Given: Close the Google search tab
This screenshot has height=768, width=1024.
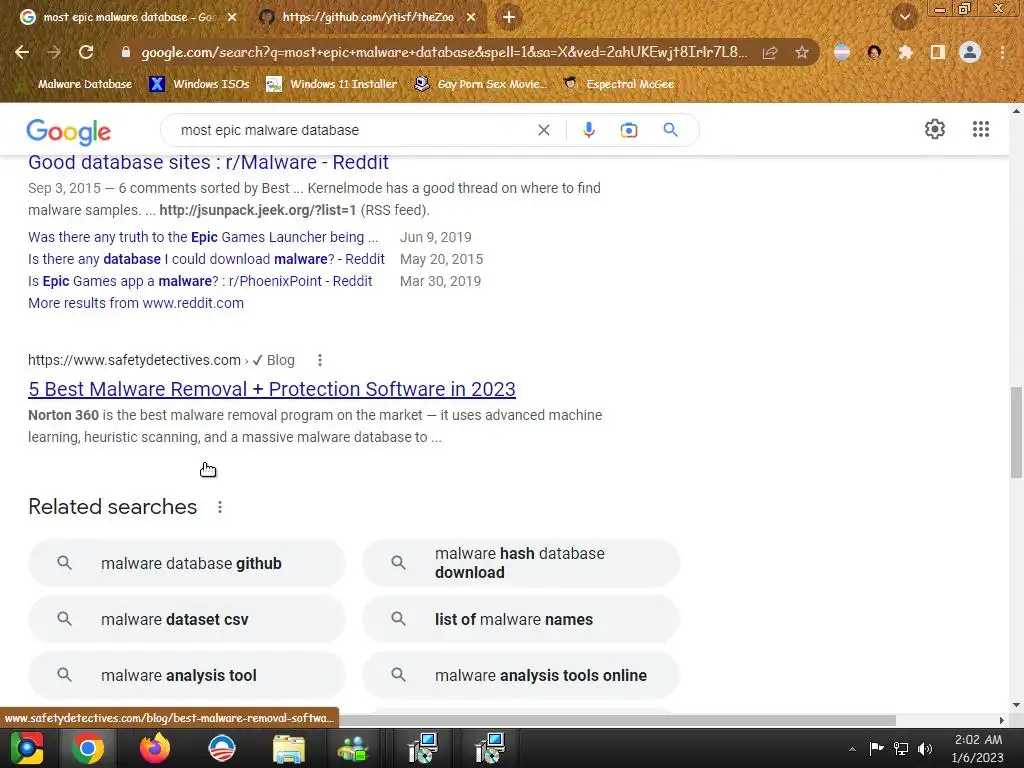Looking at the screenshot, I should point(232,17).
